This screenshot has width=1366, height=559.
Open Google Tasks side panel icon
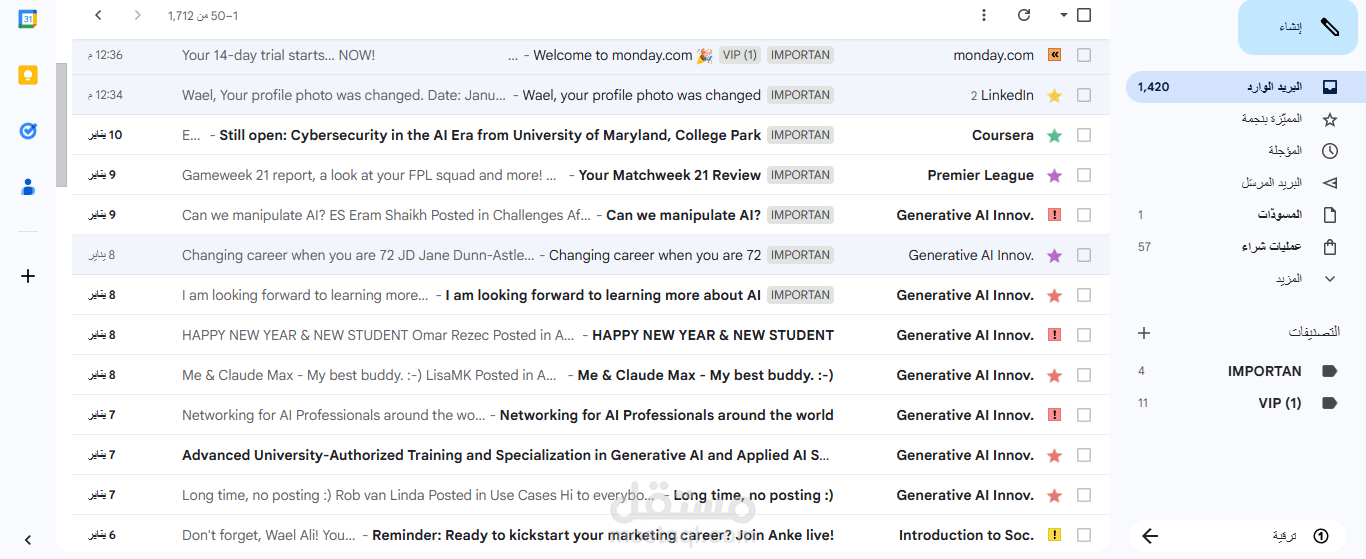coord(28,131)
